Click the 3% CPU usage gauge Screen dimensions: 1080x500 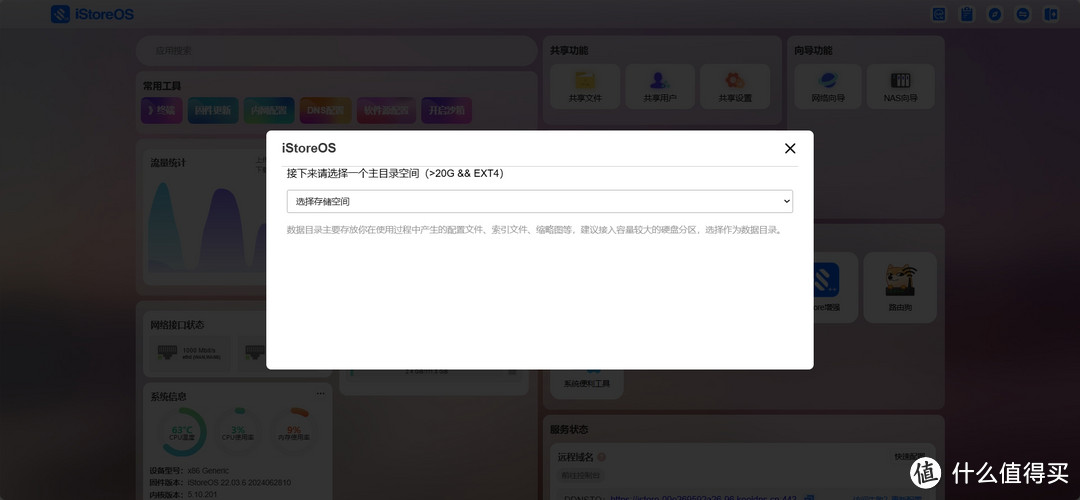tap(238, 433)
